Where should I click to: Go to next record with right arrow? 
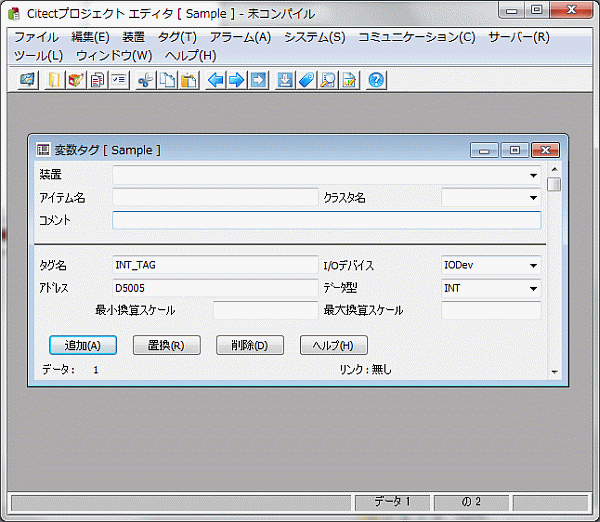pos(237,80)
